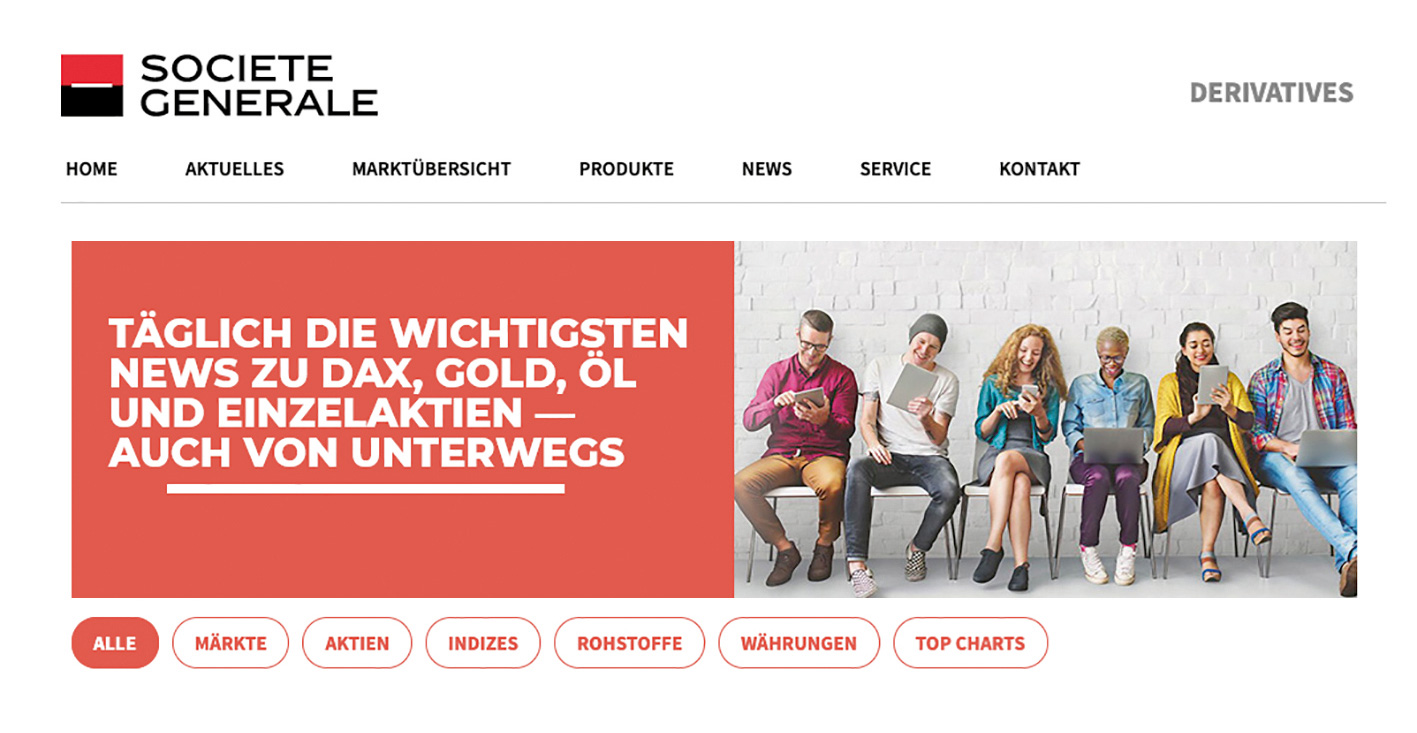1417x733 pixels.
Task: Open the NEWS navigation item
Action: pyautogui.click(x=767, y=169)
